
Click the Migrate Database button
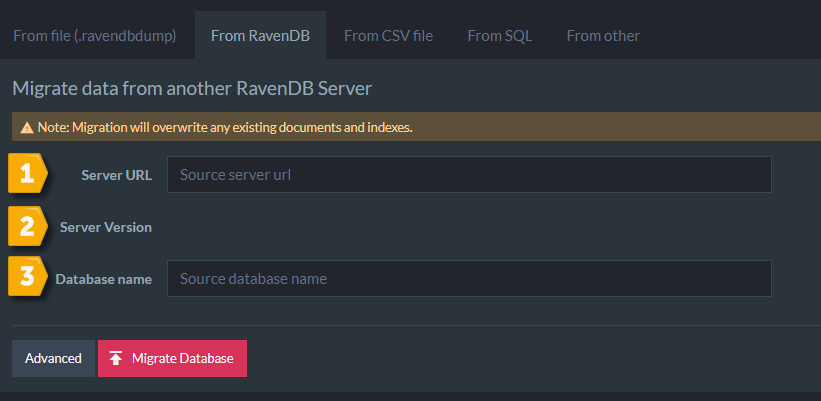[172, 359]
